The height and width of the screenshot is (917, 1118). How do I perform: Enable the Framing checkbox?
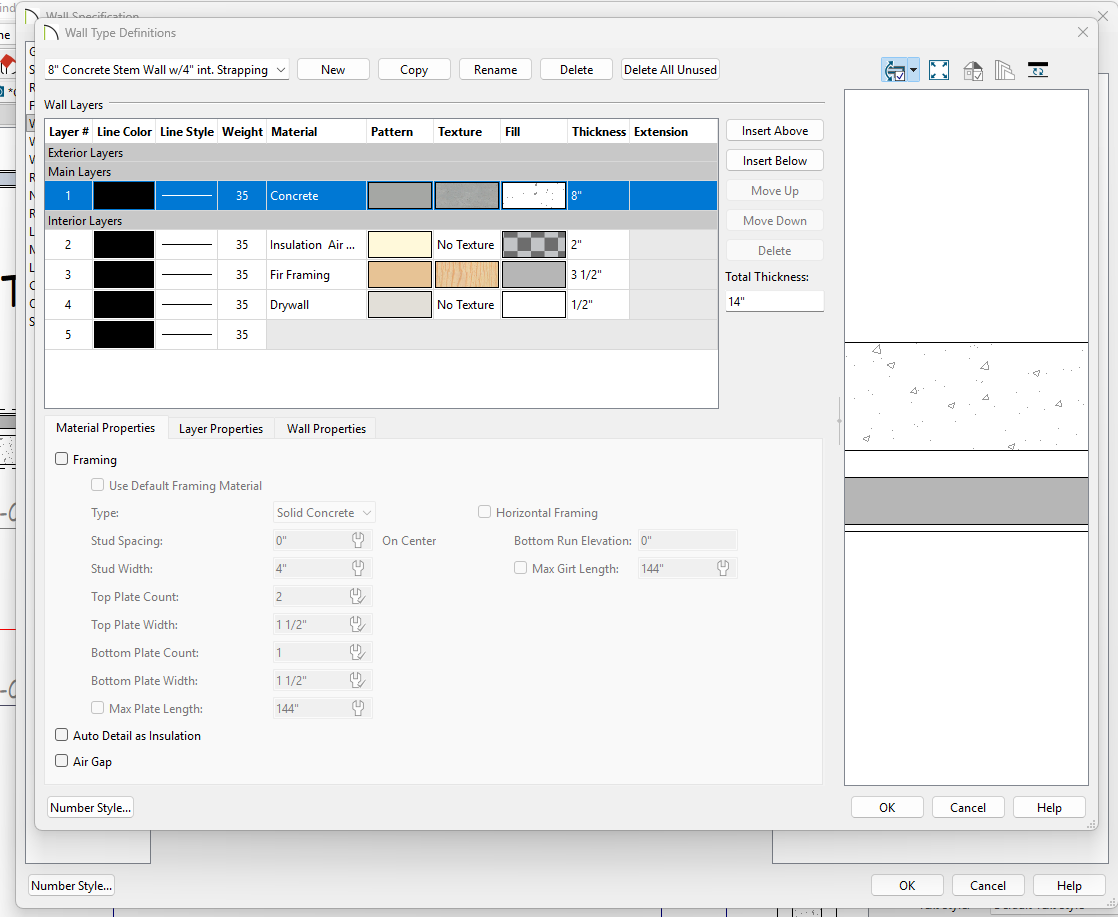(62, 460)
